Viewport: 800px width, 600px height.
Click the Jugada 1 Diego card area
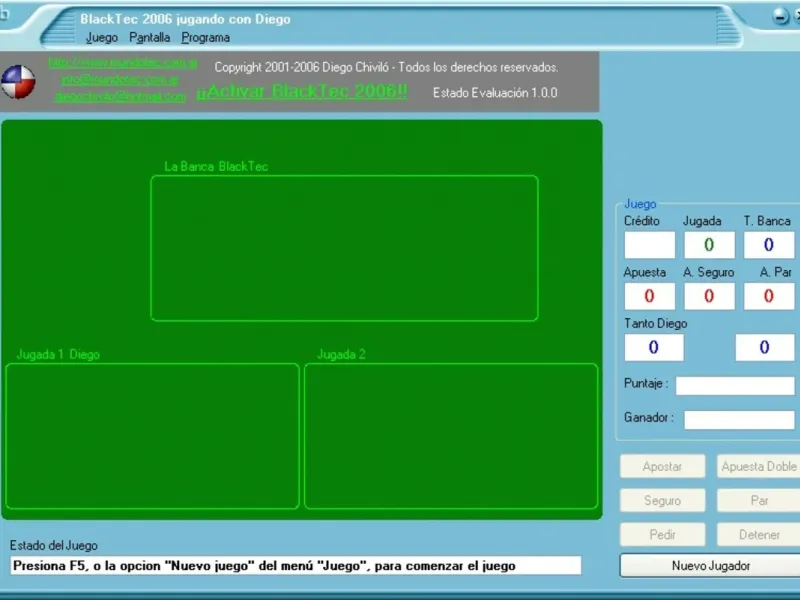(153, 436)
